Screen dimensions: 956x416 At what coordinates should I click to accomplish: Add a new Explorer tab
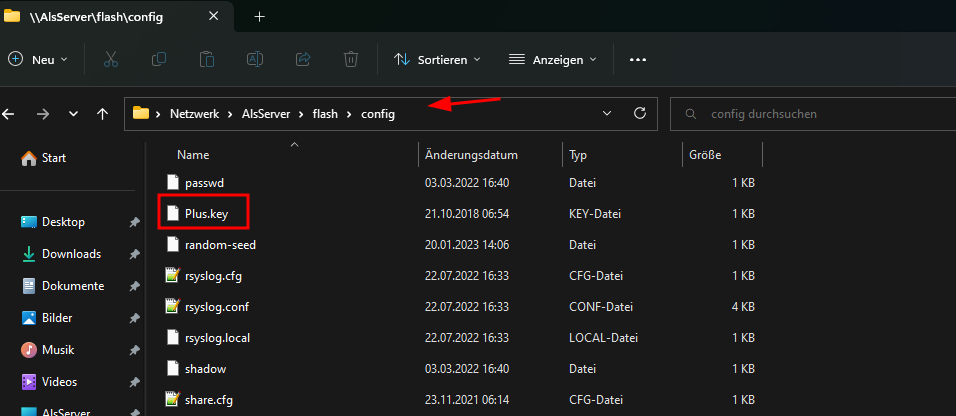click(x=259, y=16)
